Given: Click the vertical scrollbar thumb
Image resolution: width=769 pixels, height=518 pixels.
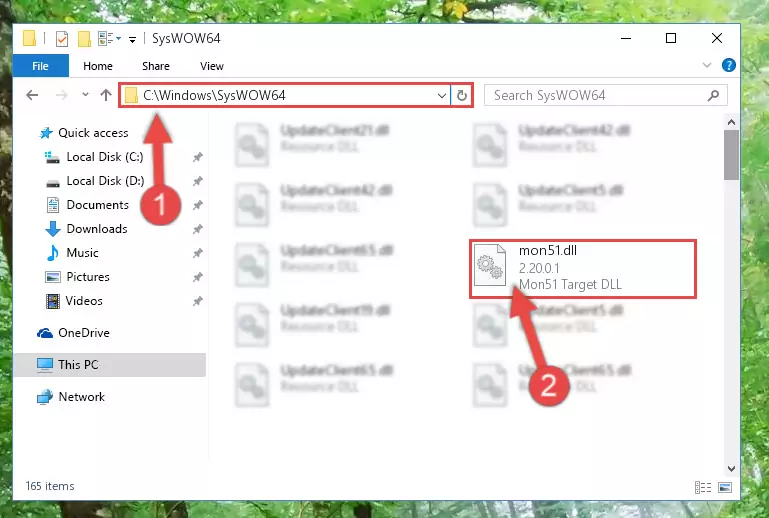Looking at the screenshot, I should tap(731, 155).
